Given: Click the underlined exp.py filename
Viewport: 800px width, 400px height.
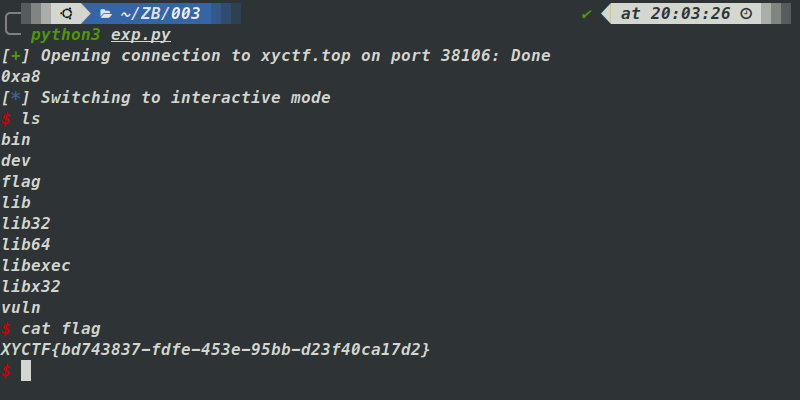Looking at the screenshot, I should (x=141, y=34).
